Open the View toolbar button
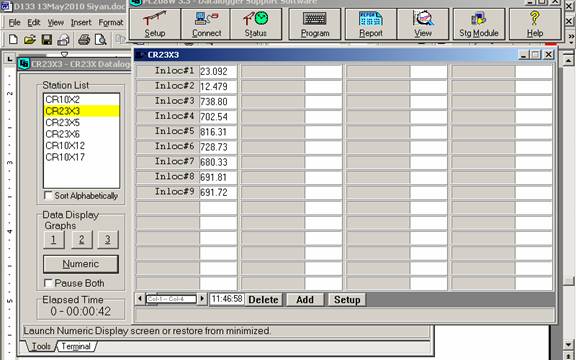 pos(423,24)
